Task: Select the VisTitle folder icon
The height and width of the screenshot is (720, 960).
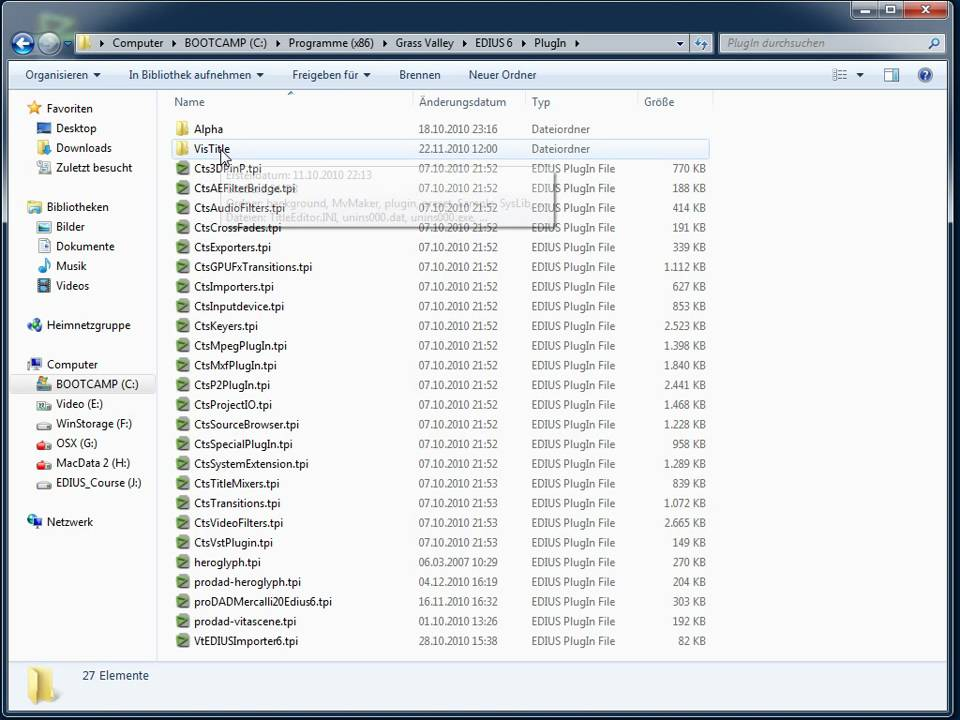Action: [182, 148]
